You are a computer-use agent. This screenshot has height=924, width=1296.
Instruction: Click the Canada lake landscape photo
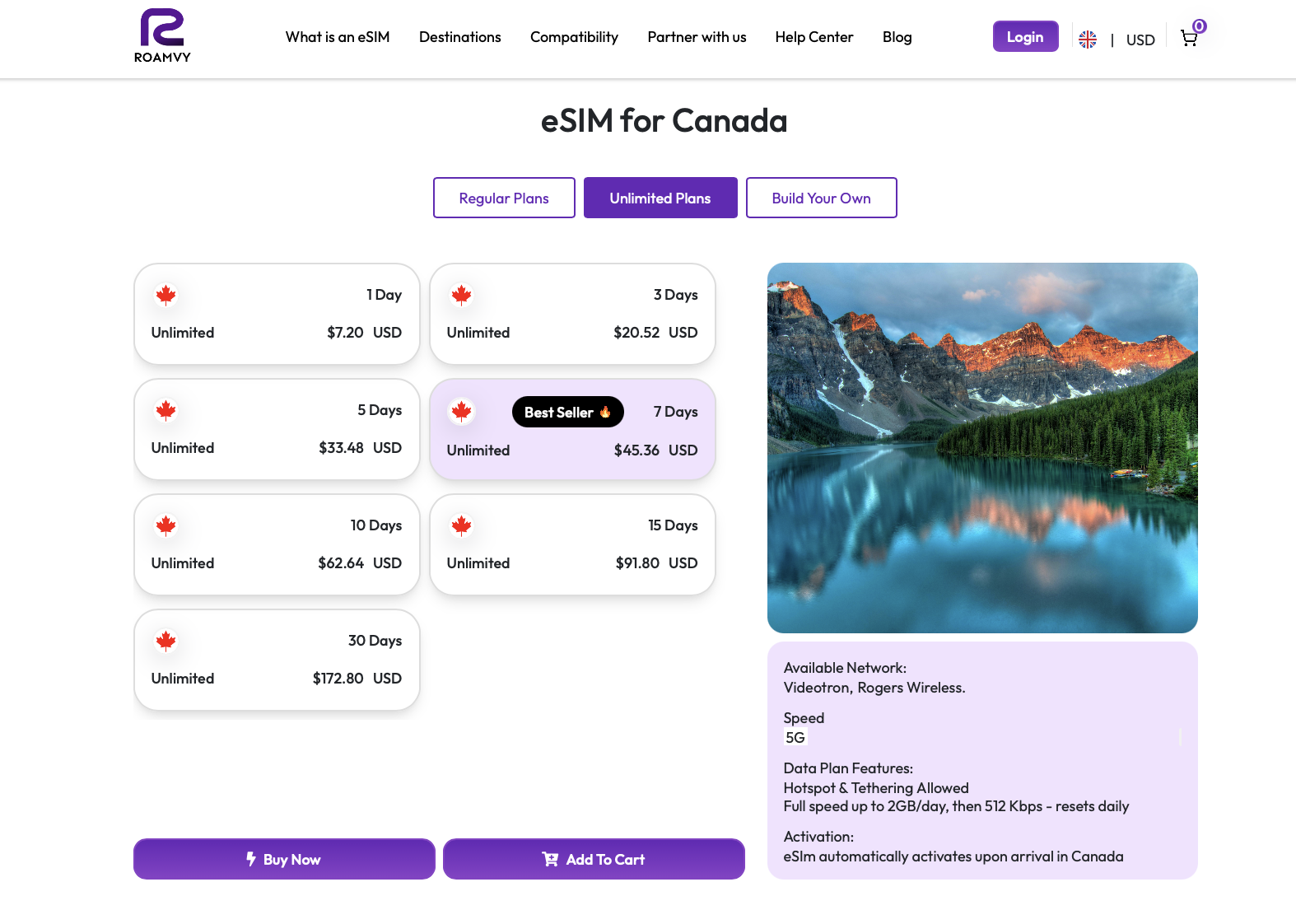pyautogui.click(x=982, y=447)
